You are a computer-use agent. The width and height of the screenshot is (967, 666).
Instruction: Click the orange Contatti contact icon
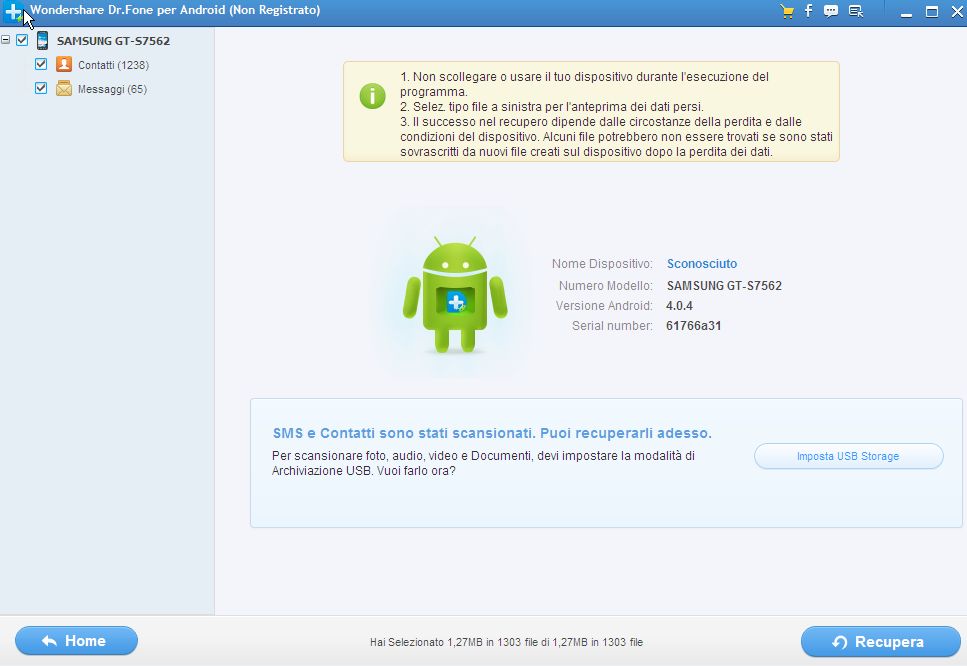(64, 64)
